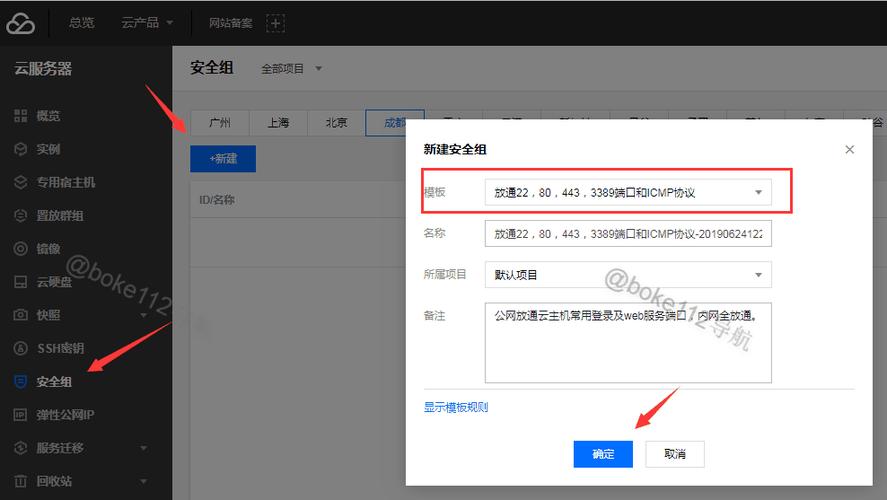Click the 专用宿主机 icon in sidebar
The width and height of the screenshot is (887, 500).
point(20,182)
